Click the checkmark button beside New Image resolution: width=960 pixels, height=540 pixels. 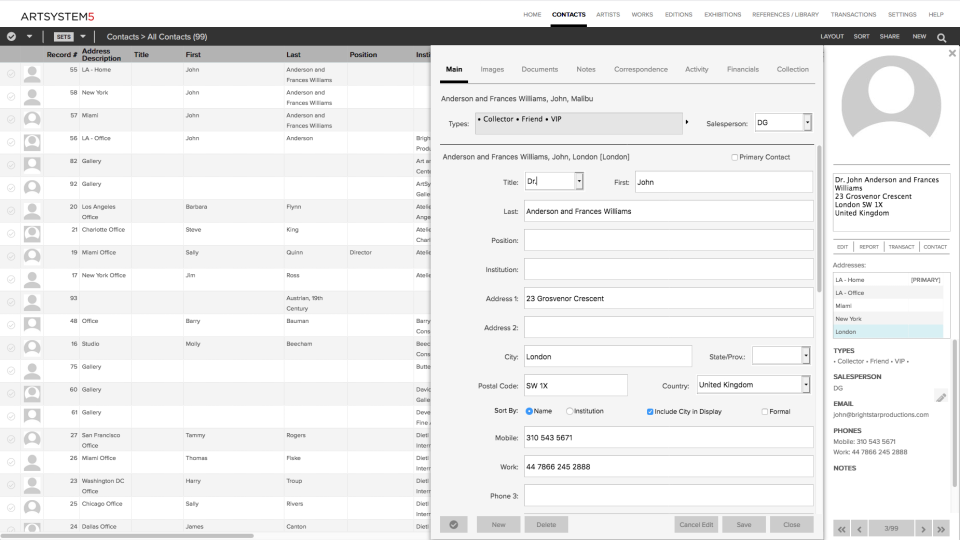pyautogui.click(x=454, y=525)
